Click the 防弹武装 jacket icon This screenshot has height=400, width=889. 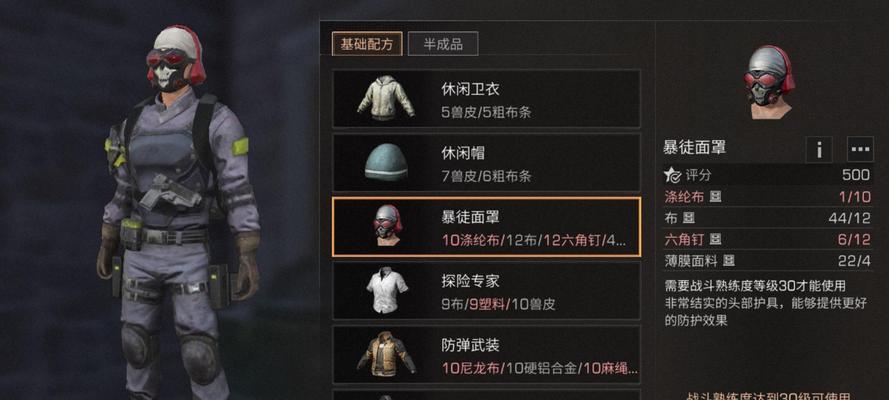[386, 354]
